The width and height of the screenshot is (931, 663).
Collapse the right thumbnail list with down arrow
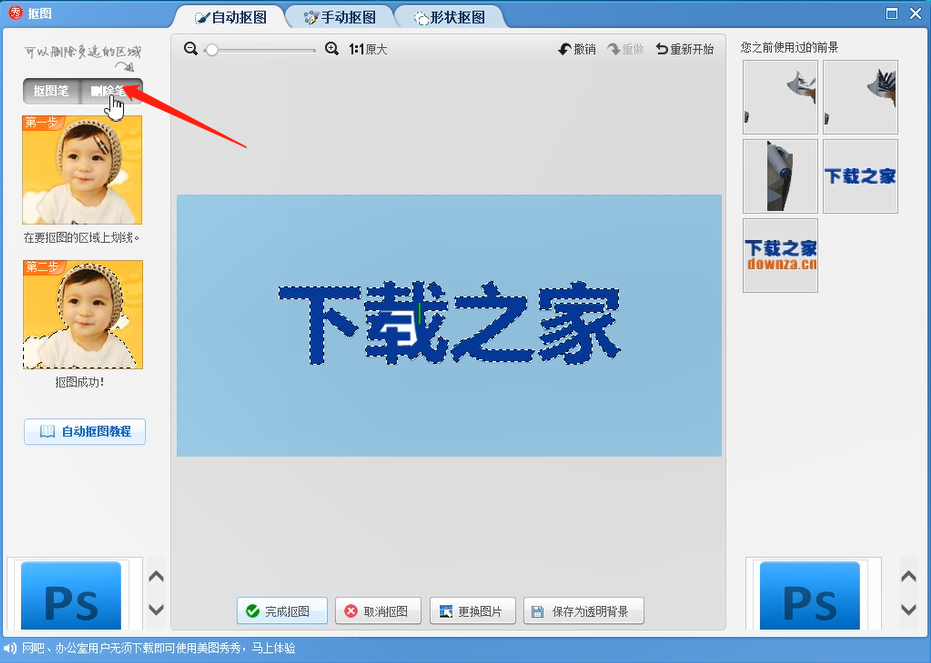click(x=908, y=610)
